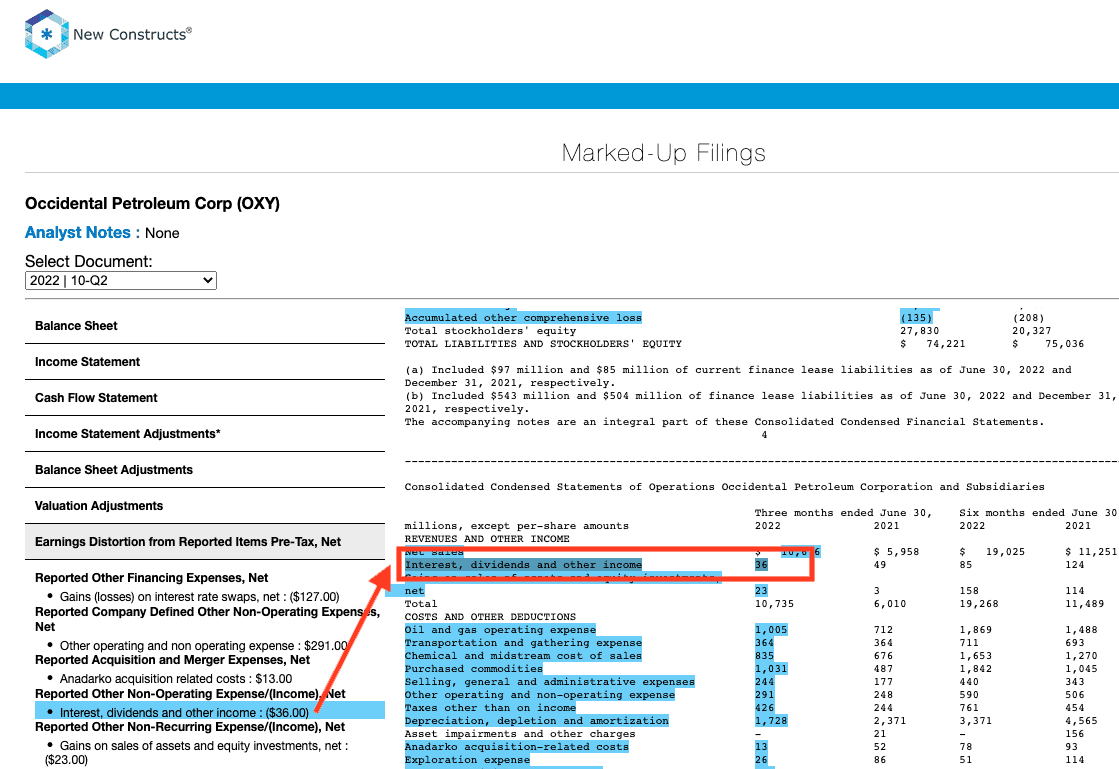
Task: Choose Anadarko acquisition related costs $13.00 item
Action: point(176,678)
